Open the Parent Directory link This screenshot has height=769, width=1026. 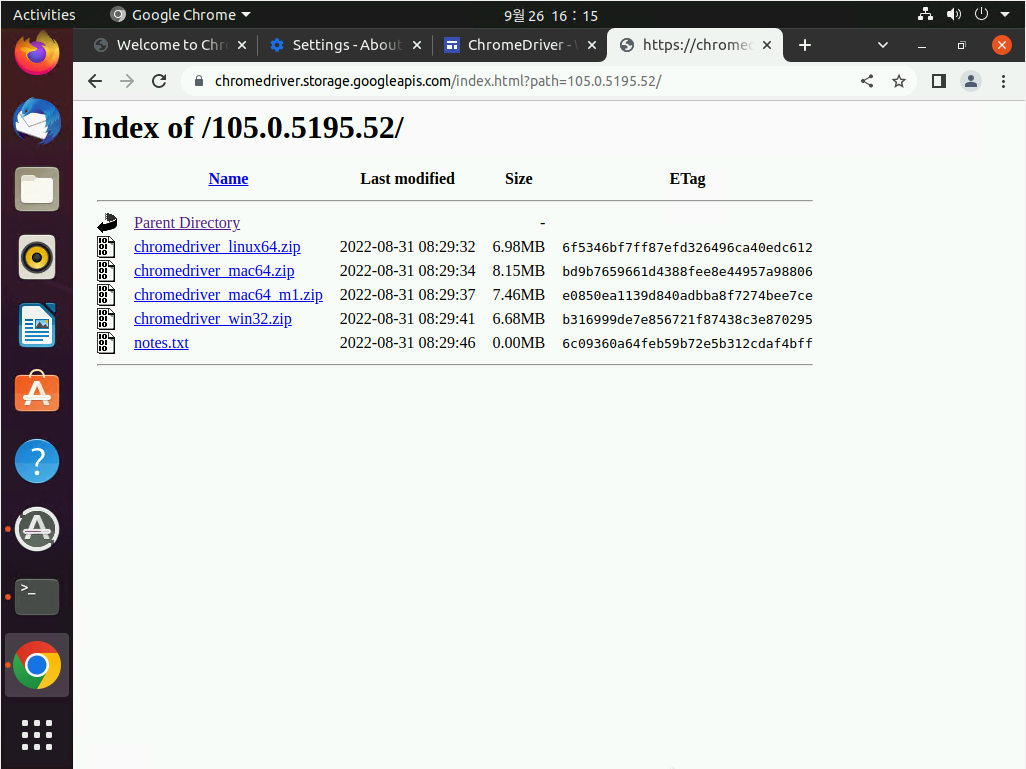click(187, 222)
